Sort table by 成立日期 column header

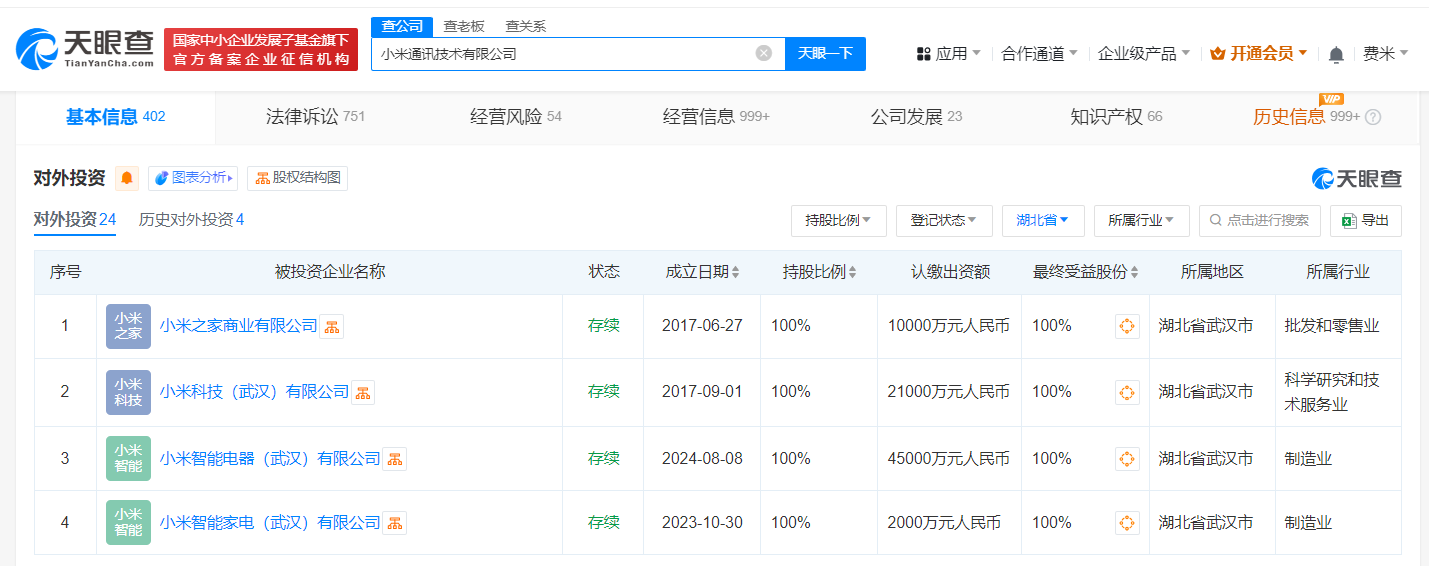pyautogui.click(x=702, y=272)
